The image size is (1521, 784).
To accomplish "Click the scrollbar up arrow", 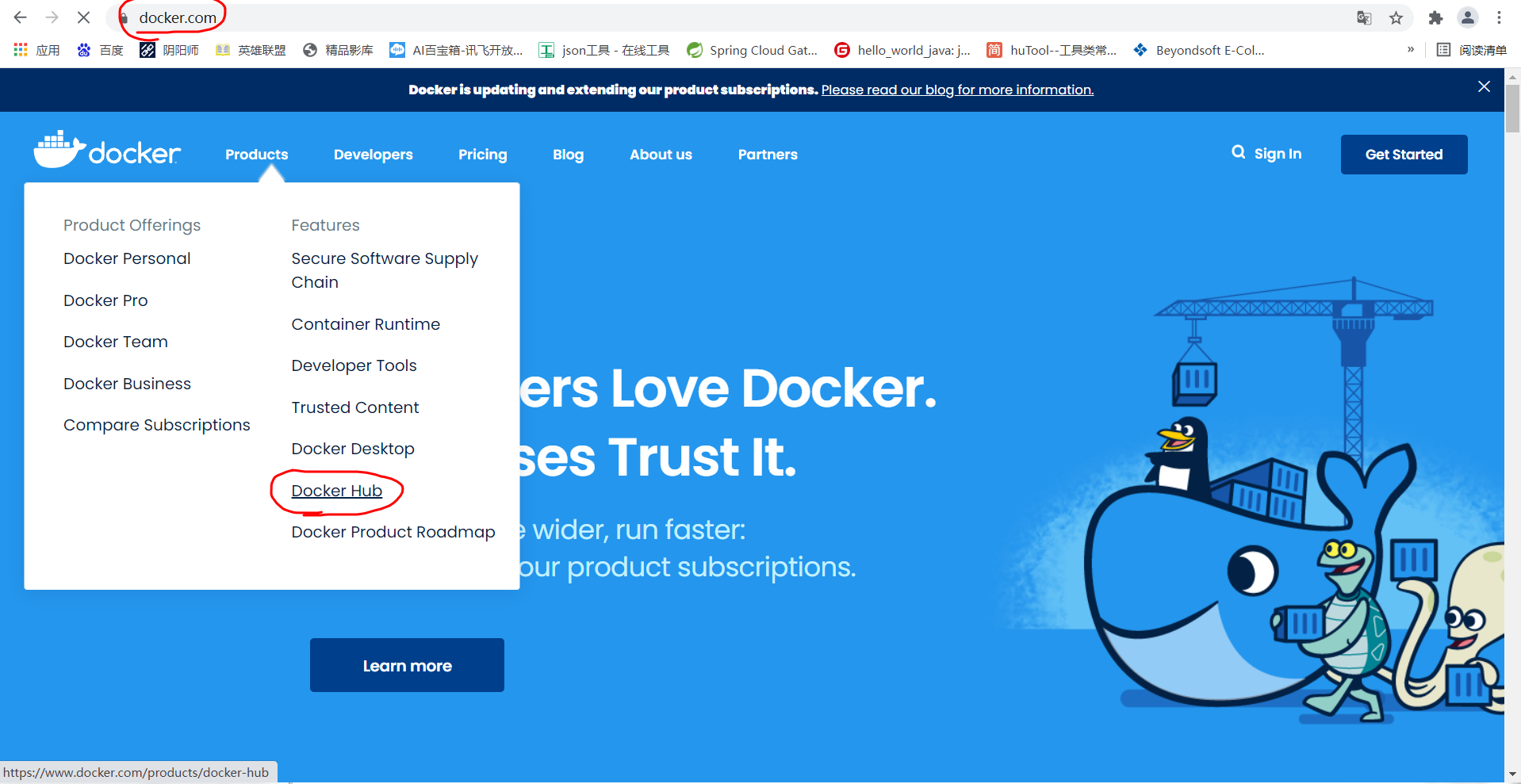I will pyautogui.click(x=1512, y=77).
